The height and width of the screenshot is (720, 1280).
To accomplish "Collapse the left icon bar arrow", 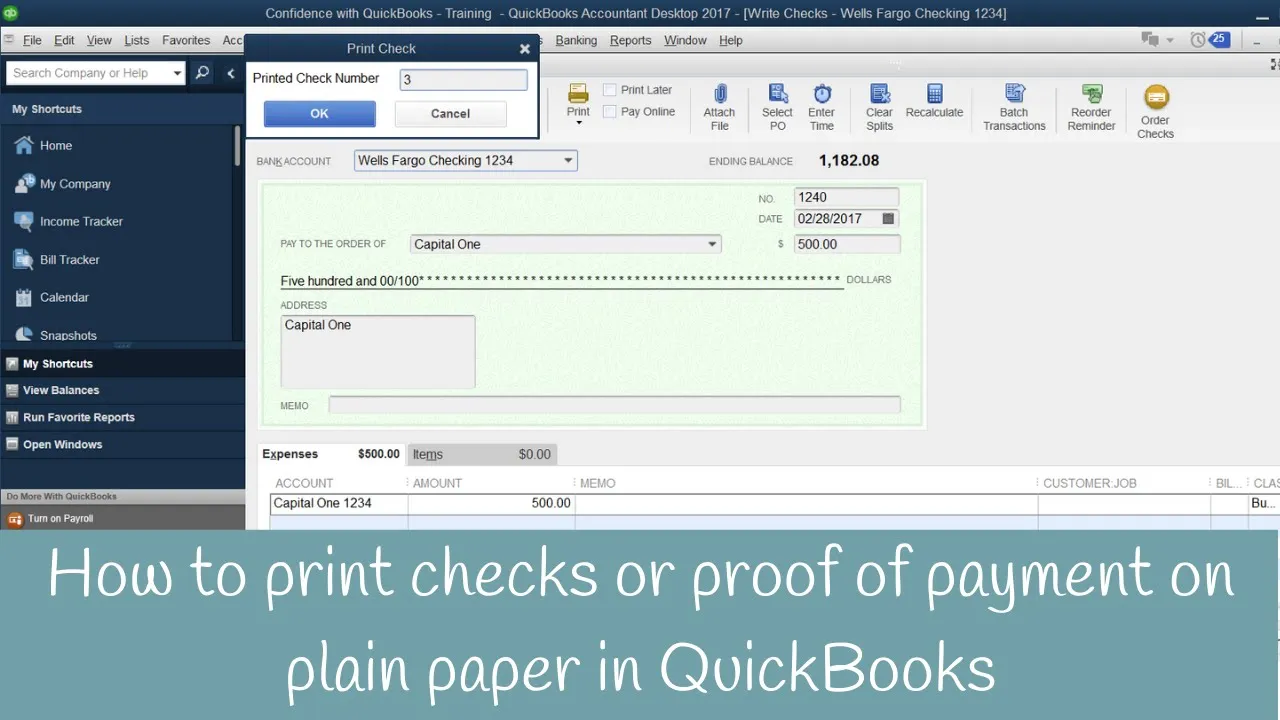I will 230,73.
